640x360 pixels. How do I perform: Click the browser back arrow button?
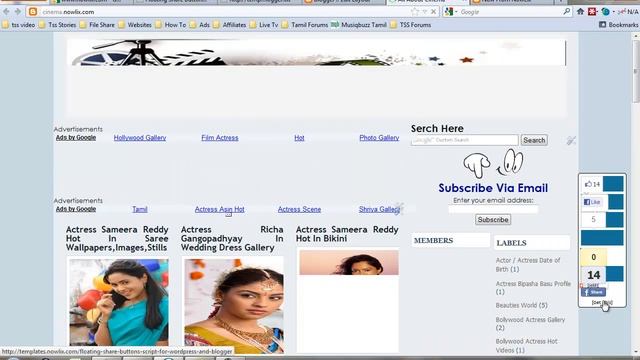click(x=6, y=12)
